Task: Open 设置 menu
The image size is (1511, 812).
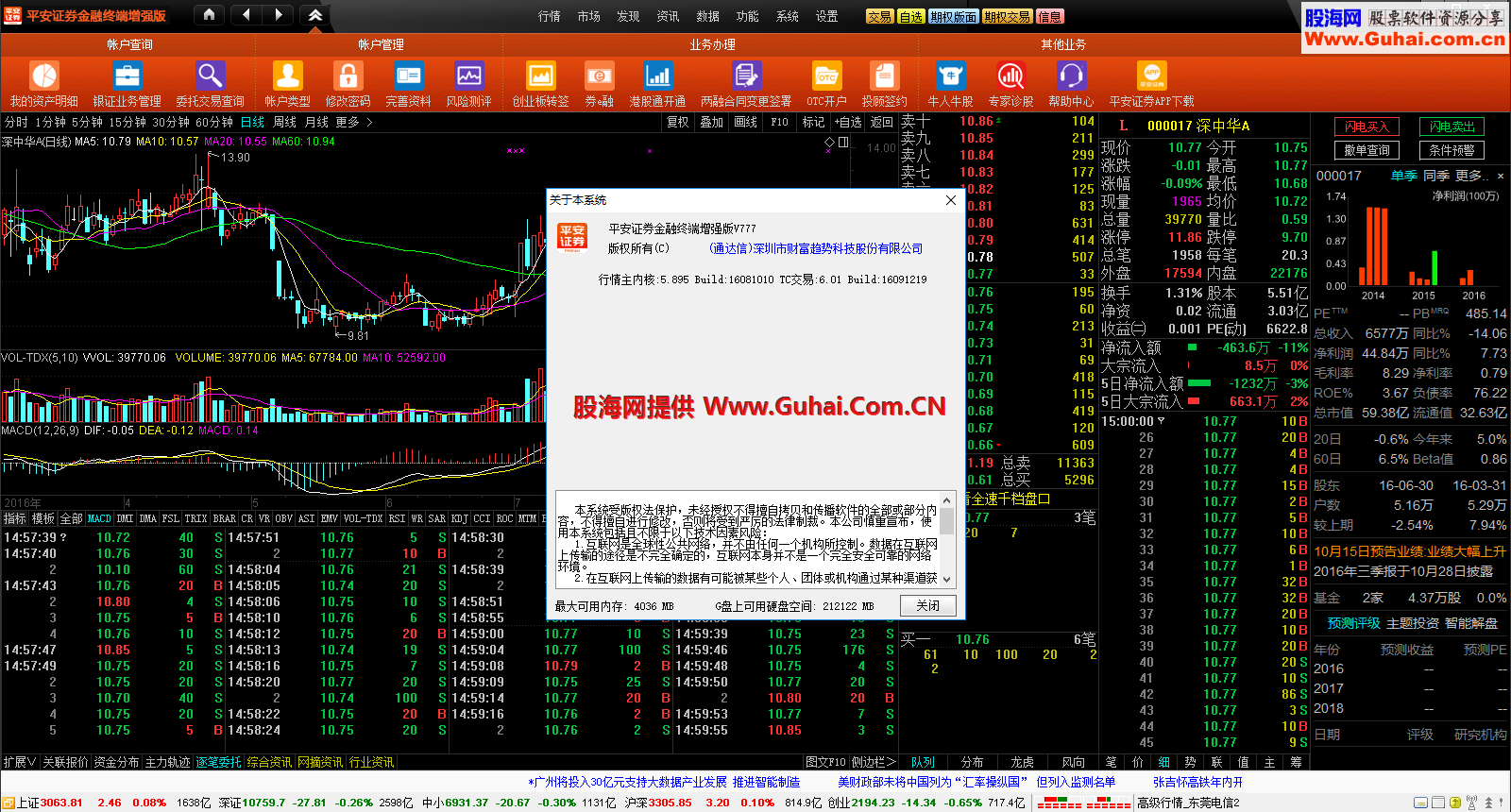Action: coord(827,16)
